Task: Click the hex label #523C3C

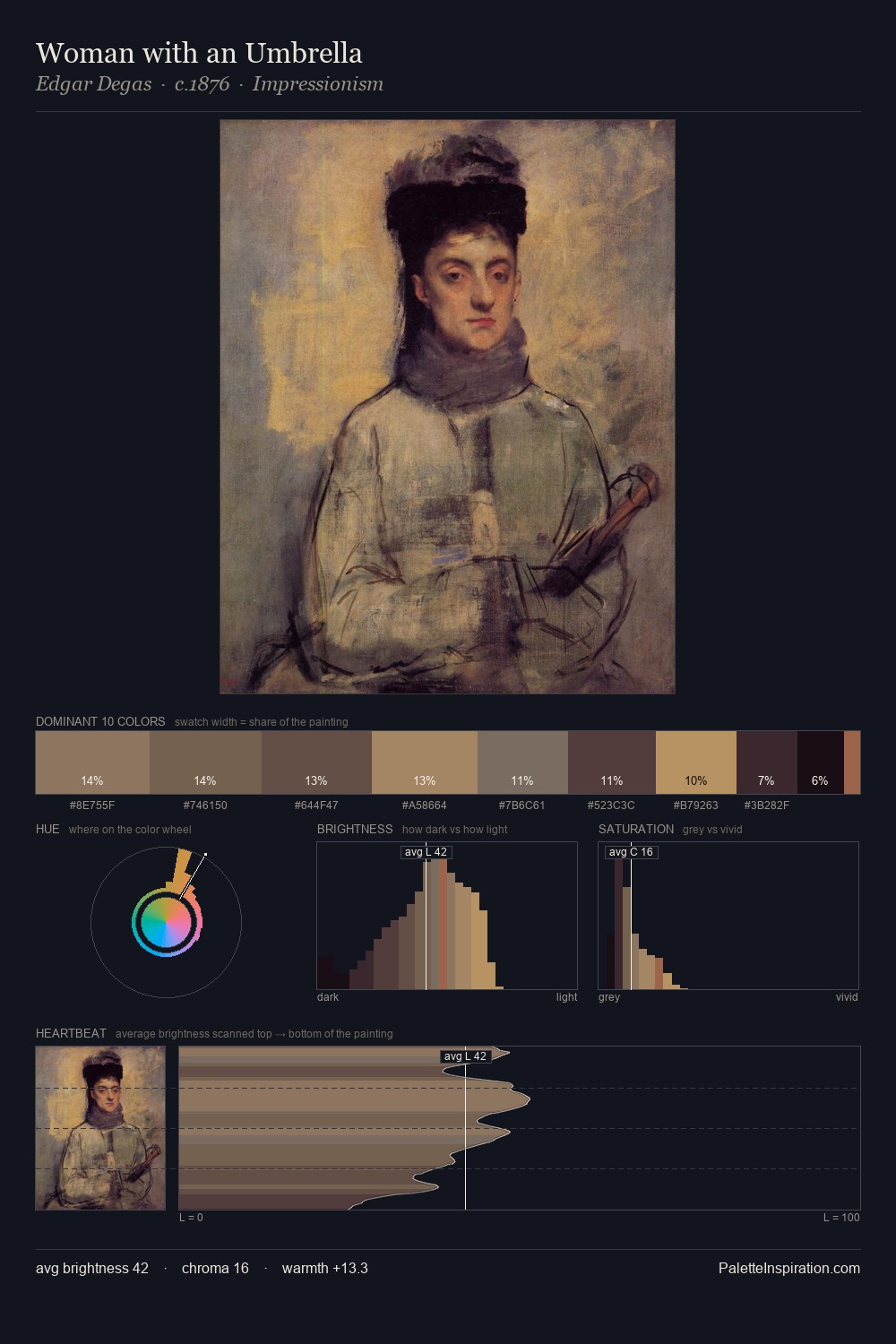Action: point(612,806)
